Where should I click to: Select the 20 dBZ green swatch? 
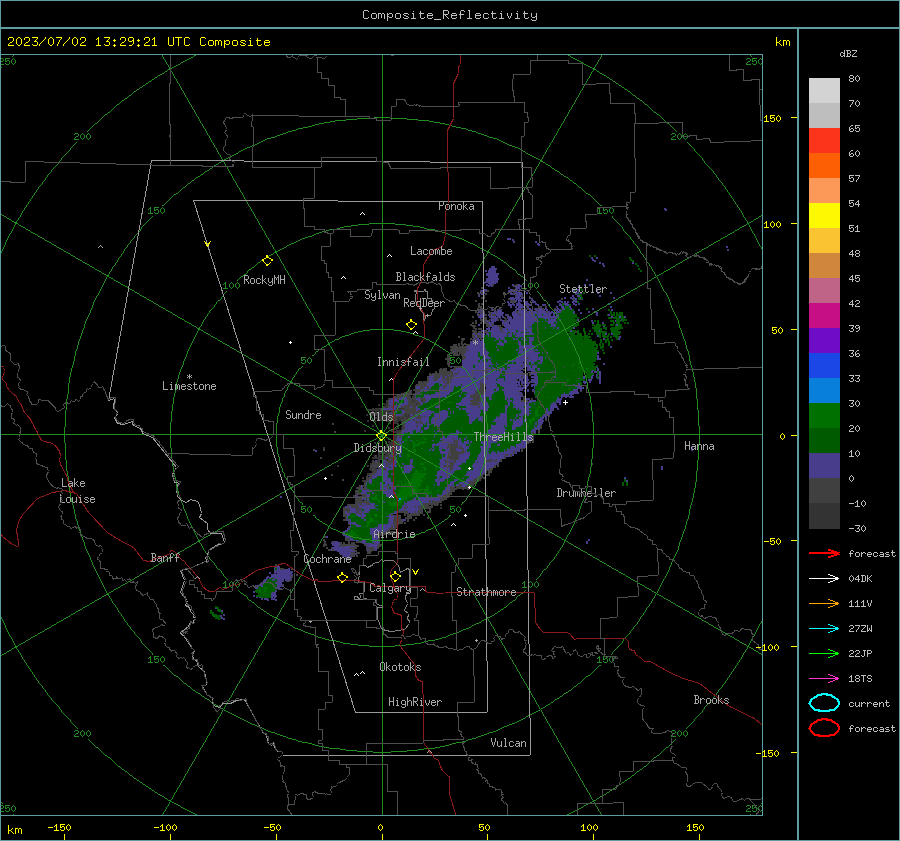coord(824,415)
